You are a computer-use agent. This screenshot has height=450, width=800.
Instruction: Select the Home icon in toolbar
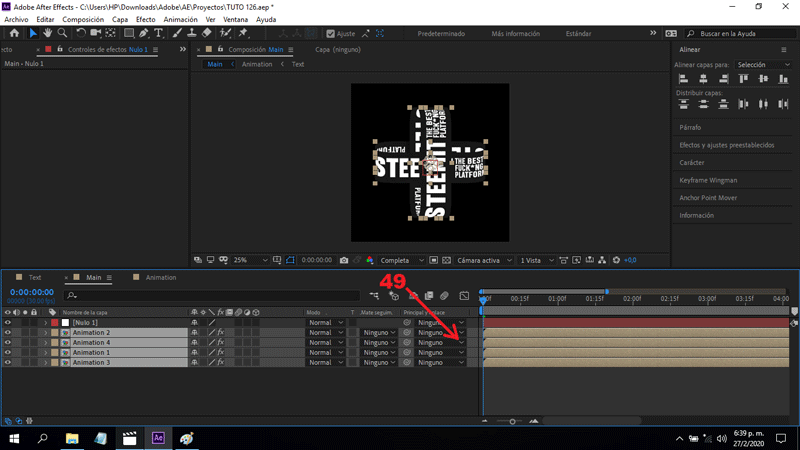tap(14, 33)
